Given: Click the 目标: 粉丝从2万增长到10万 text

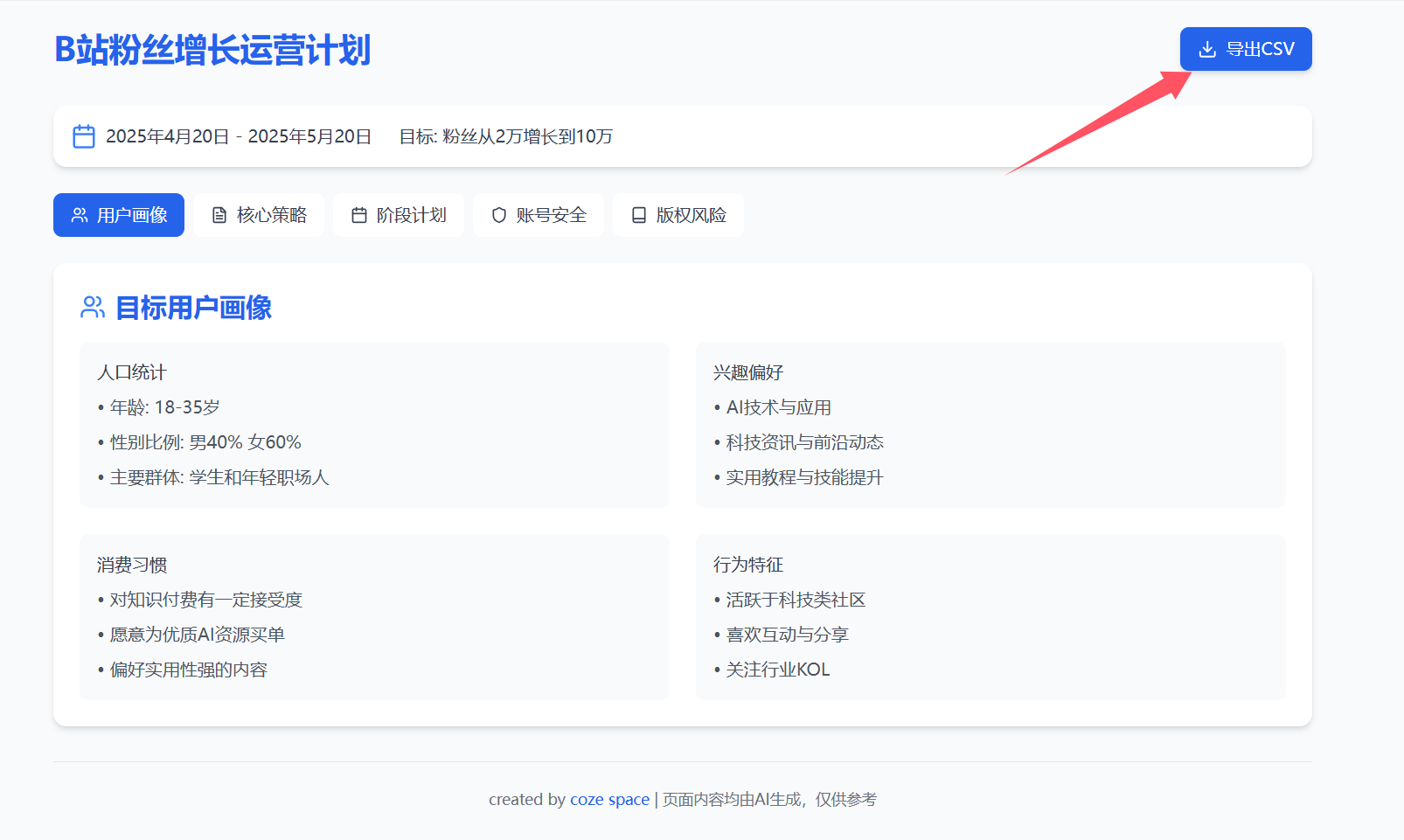Looking at the screenshot, I should 506,136.
